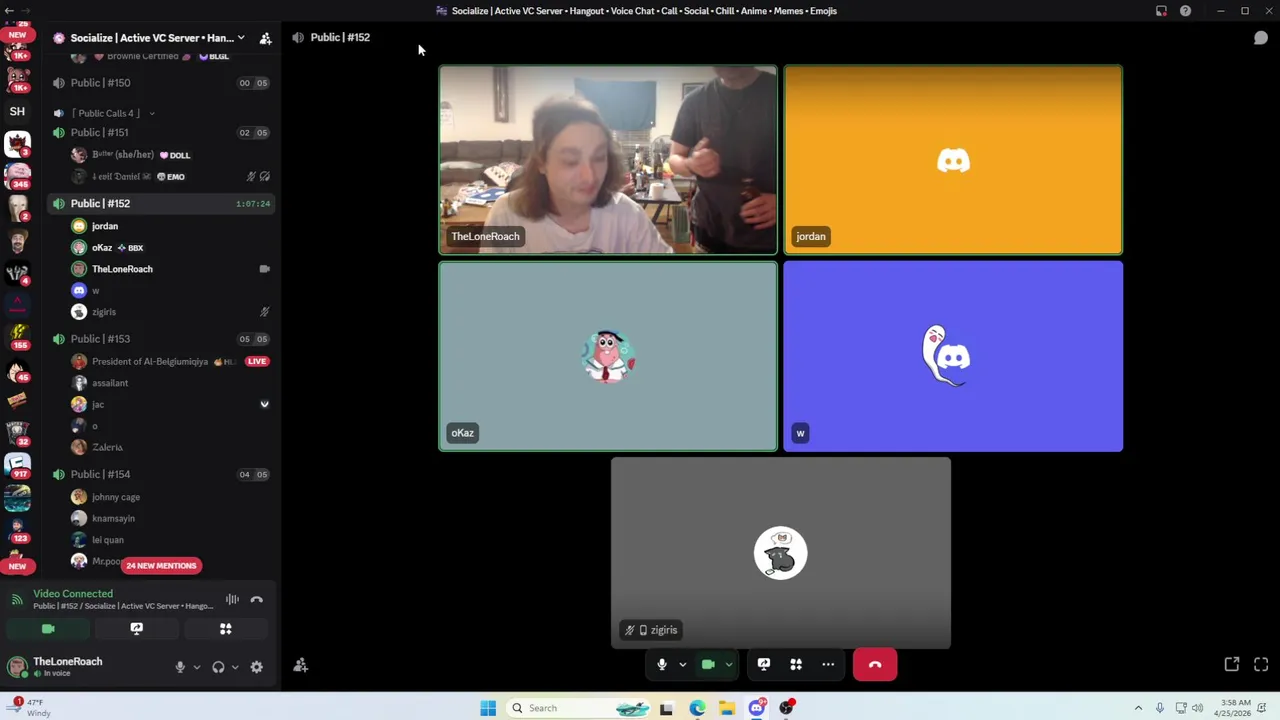Toggle camera button in left voice panel
The height and width of the screenshot is (720, 1280).
pyautogui.click(x=48, y=629)
